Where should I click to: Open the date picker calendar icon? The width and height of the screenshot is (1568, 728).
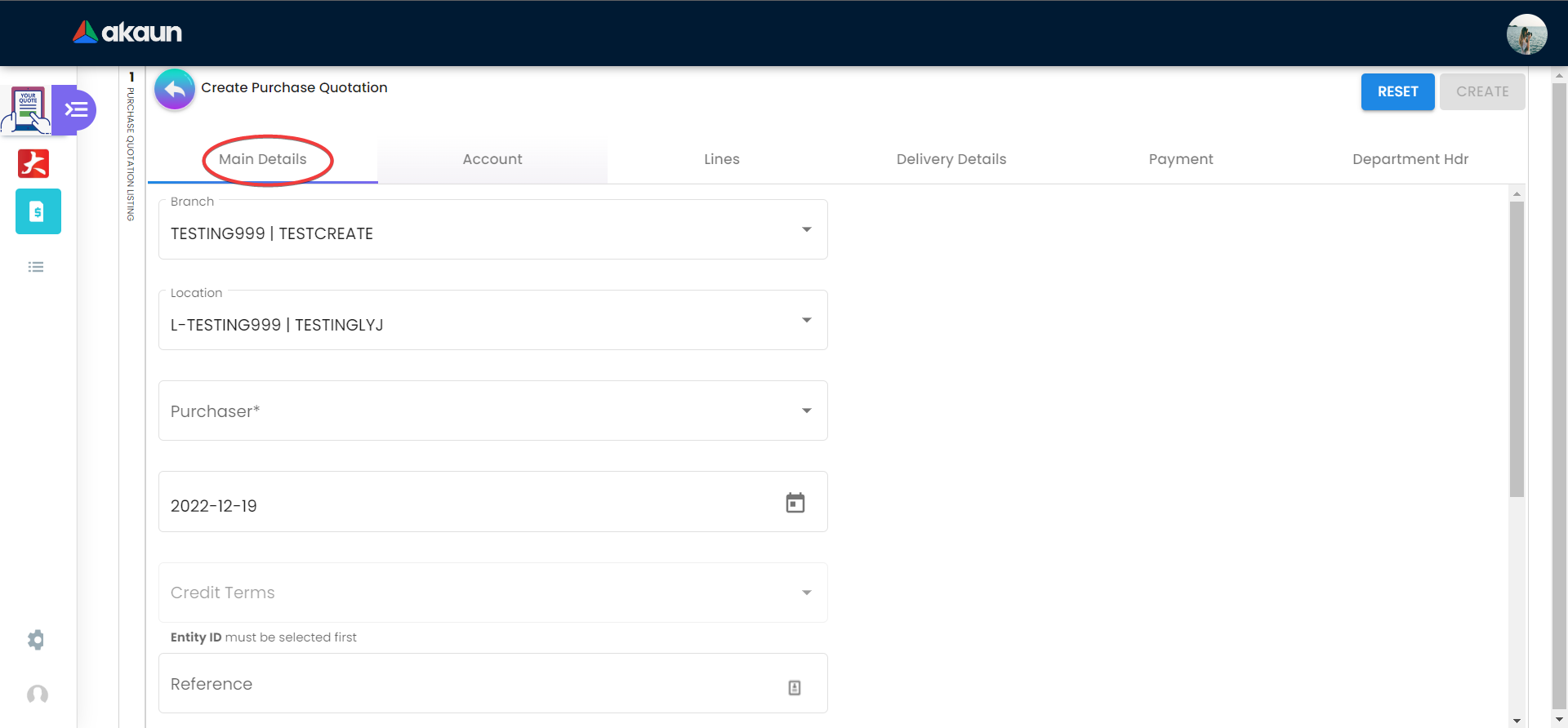point(795,503)
